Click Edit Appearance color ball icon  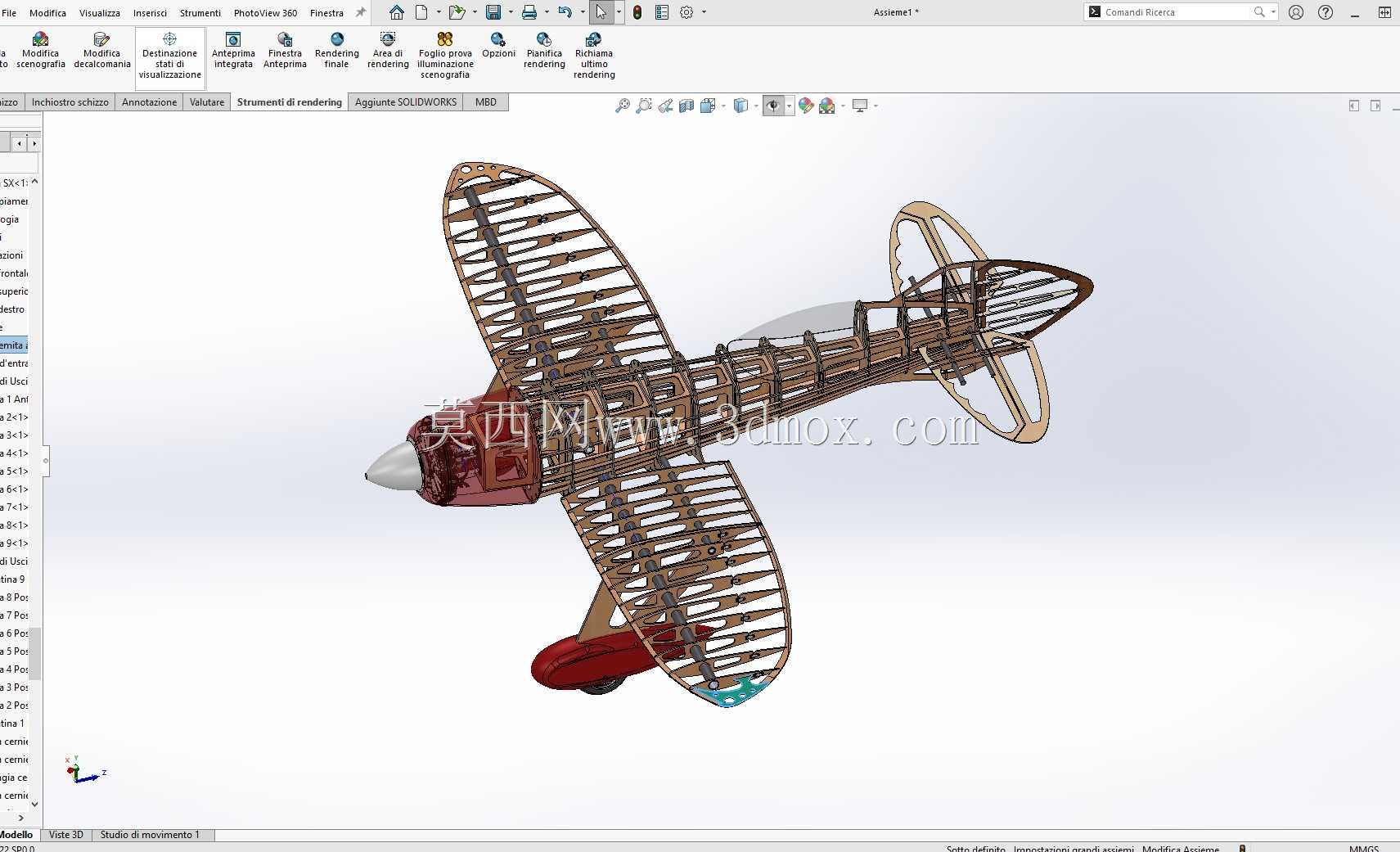coord(806,106)
